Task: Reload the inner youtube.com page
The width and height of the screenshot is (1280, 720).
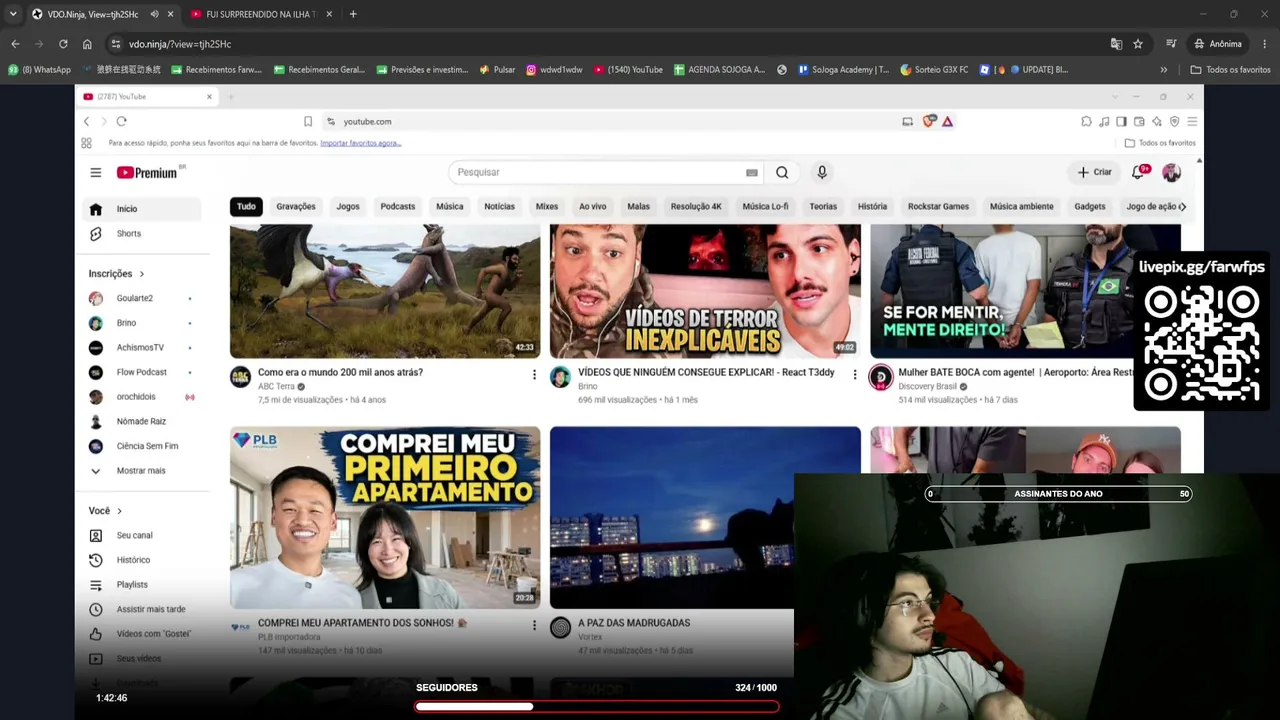Action: tap(121, 121)
